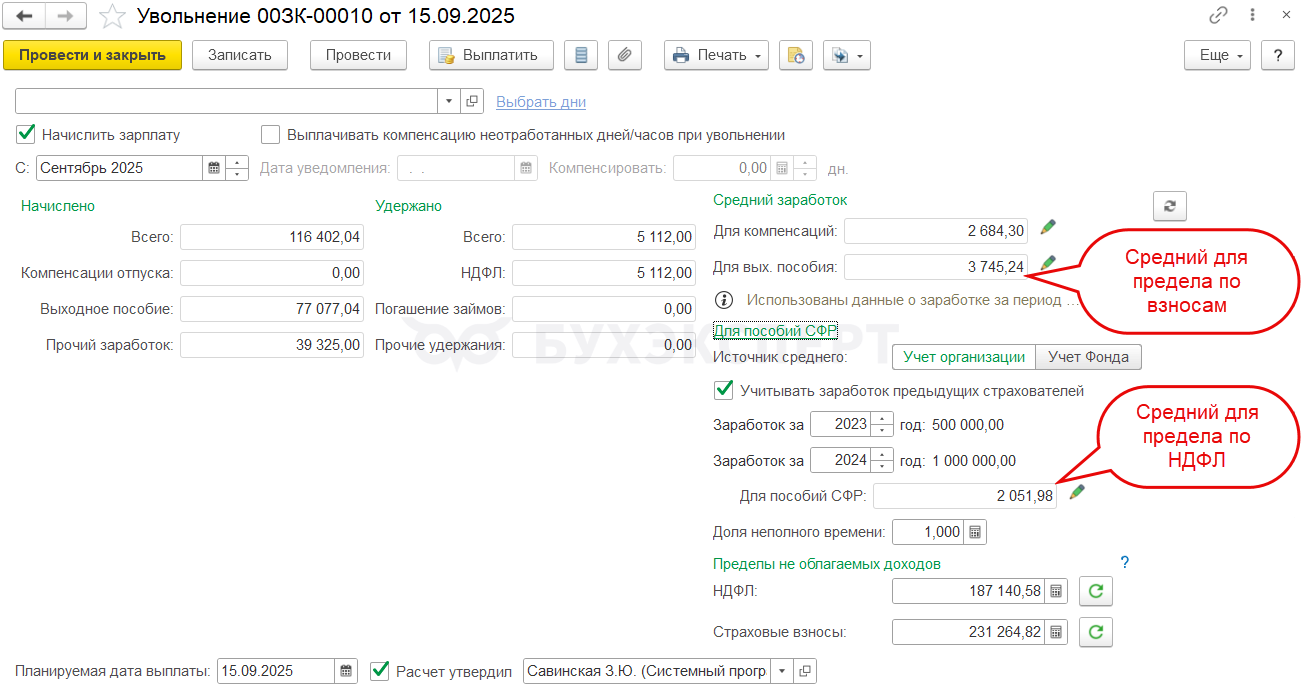Click the Погашение займов field
Screen dimensions: 1301x690
pyautogui.click(x=604, y=309)
